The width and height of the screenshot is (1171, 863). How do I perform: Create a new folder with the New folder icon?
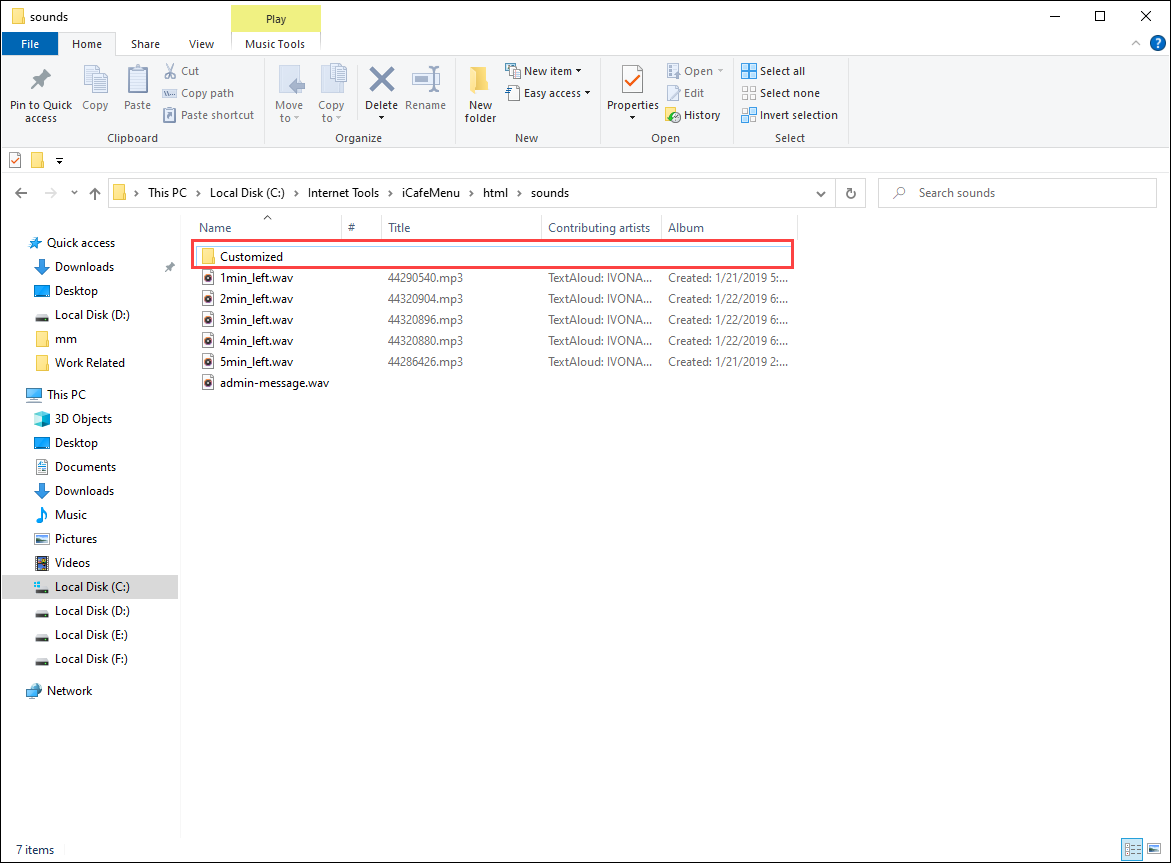(480, 81)
